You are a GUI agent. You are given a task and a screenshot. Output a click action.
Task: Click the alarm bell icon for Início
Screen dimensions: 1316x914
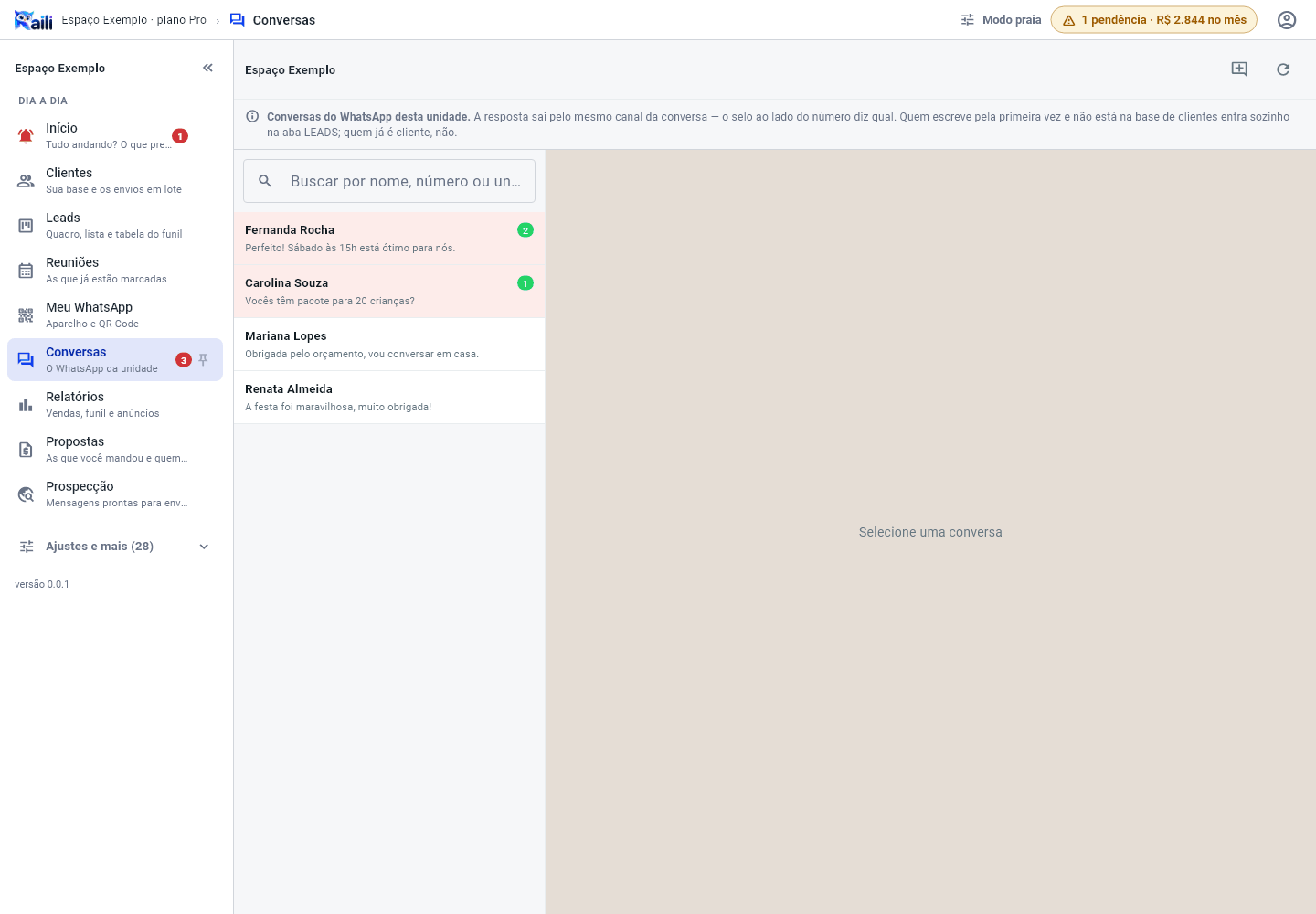tap(26, 136)
